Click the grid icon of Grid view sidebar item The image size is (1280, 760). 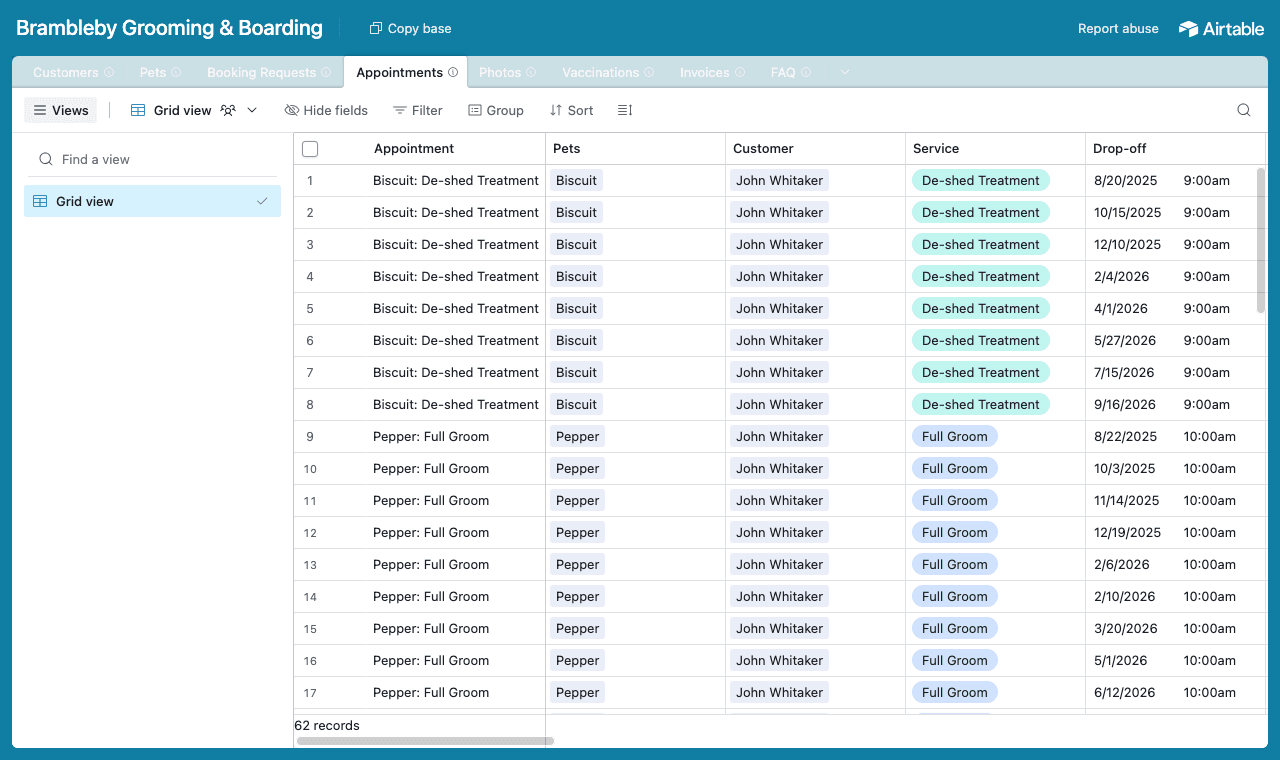click(40, 201)
